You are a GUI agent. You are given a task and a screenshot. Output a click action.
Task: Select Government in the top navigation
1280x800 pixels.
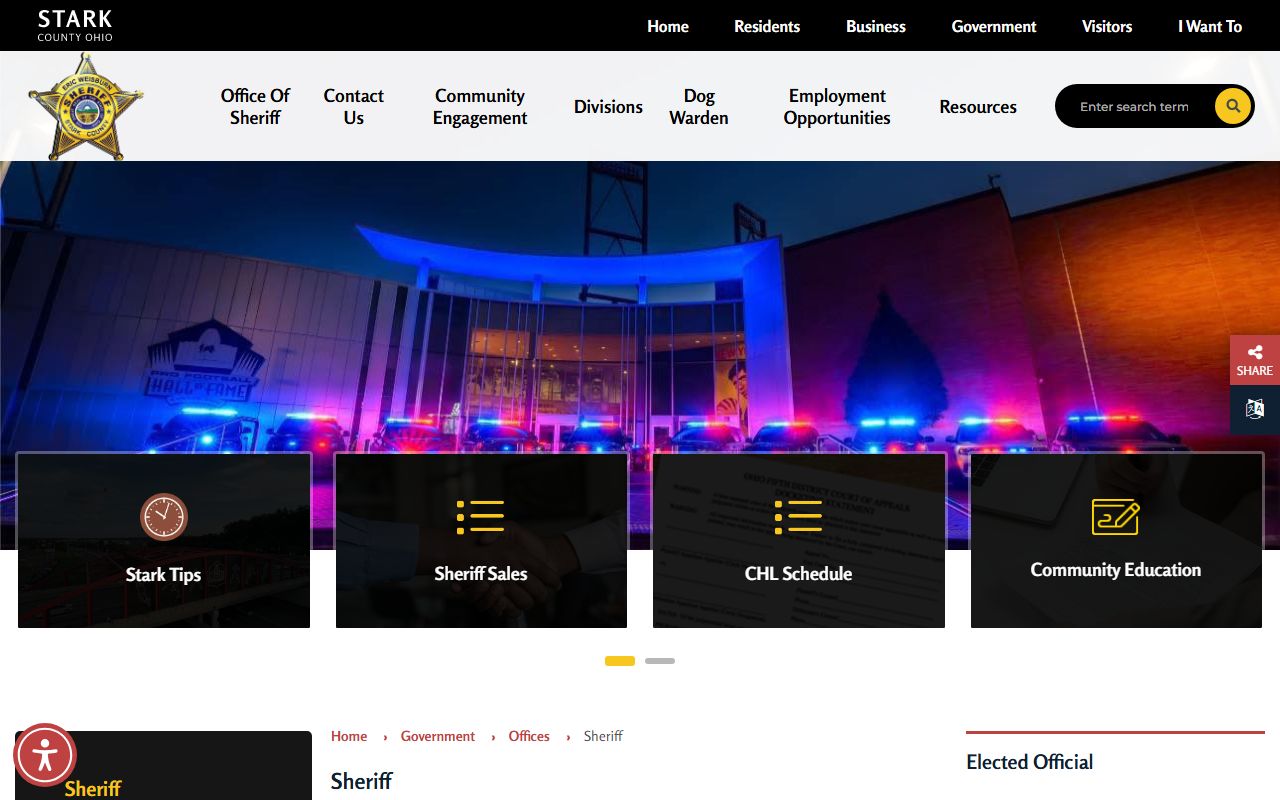994,27
